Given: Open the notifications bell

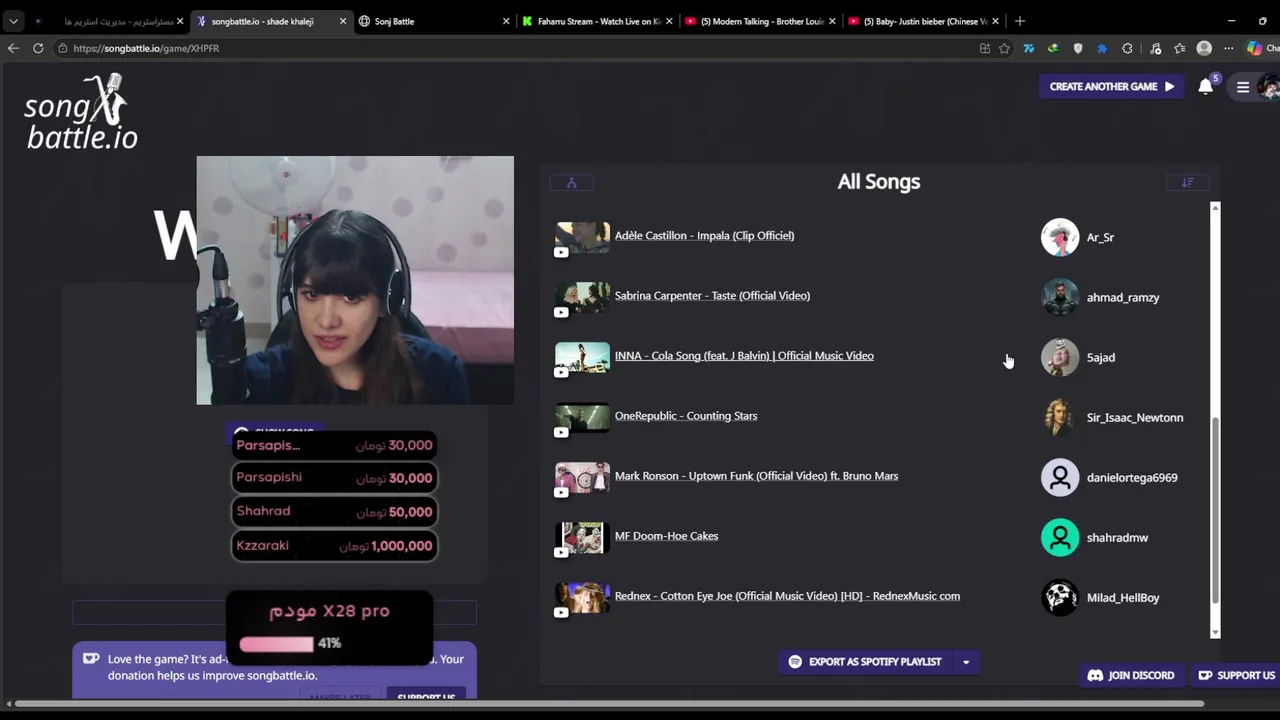Looking at the screenshot, I should pos(1206,86).
